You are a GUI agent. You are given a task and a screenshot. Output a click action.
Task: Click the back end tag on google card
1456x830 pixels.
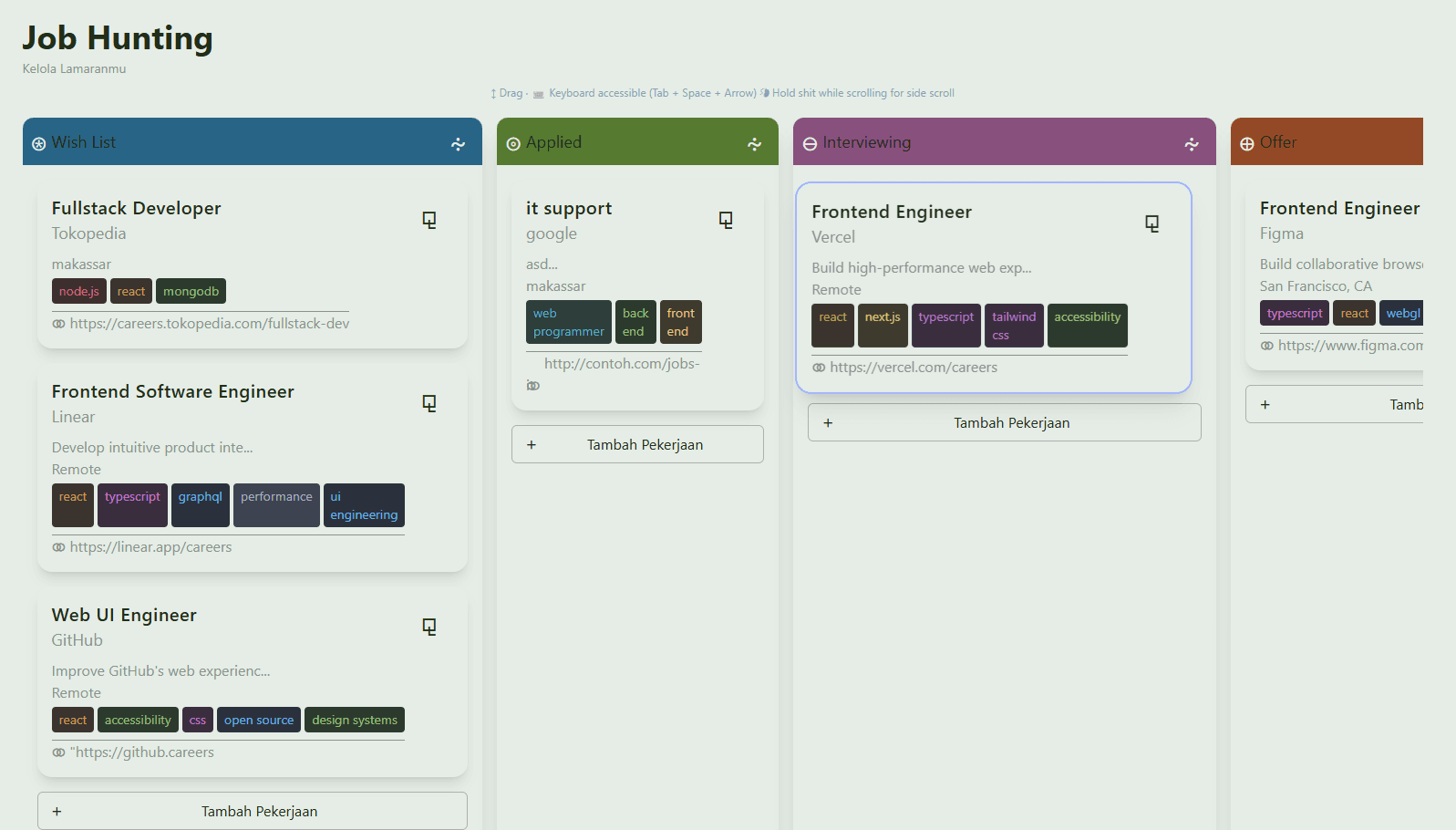coord(635,322)
